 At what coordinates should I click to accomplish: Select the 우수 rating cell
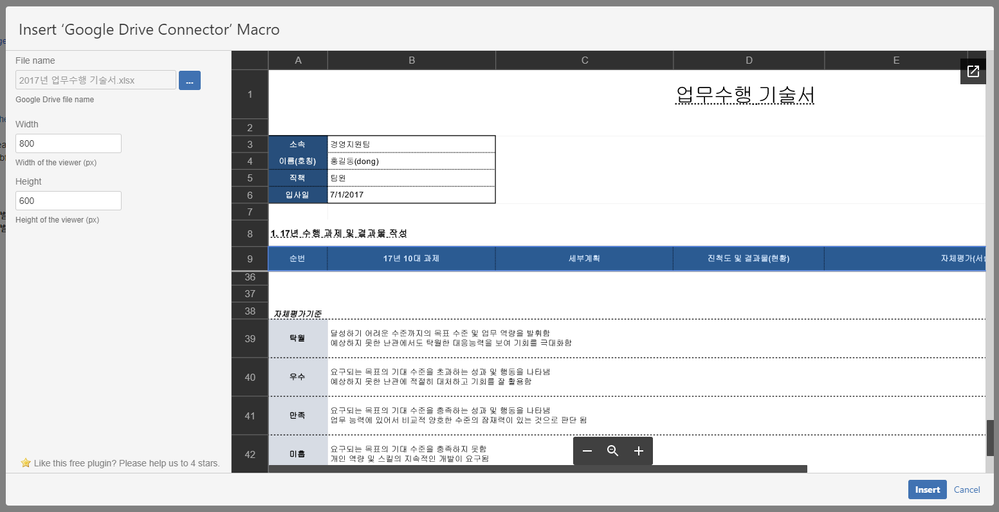coord(298,377)
